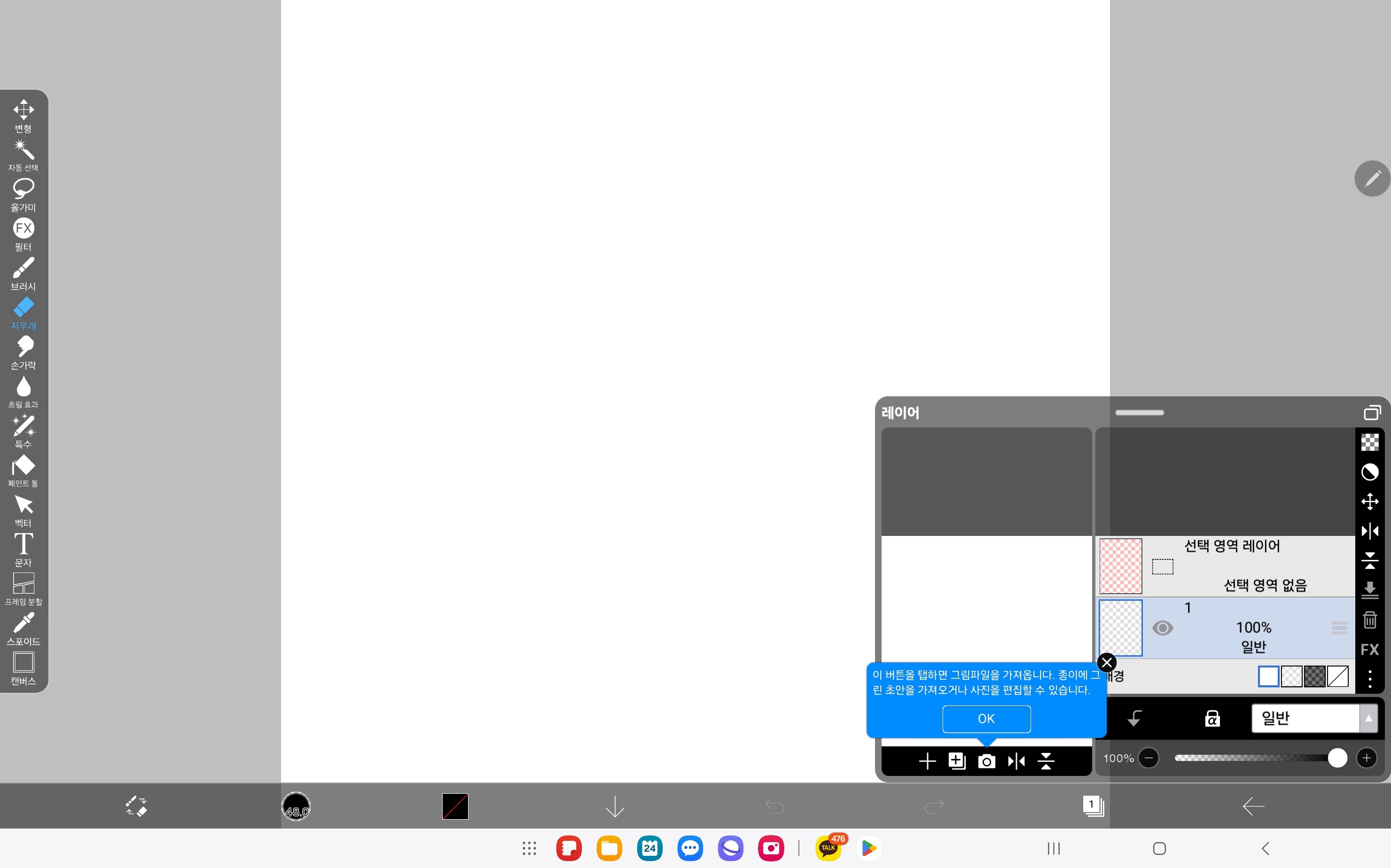Image resolution: width=1391 pixels, height=868 pixels.
Task: Expand the floating layer panel window
Action: click(1371, 412)
